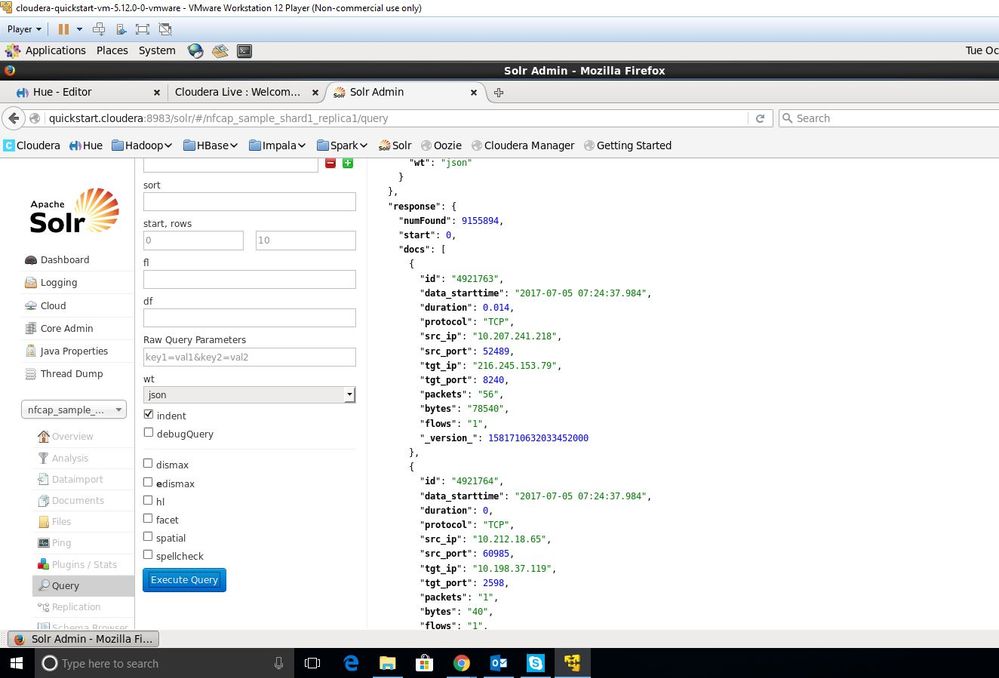This screenshot has width=999, height=678.
Task: Open the System menu
Action: pyautogui.click(x=157, y=50)
